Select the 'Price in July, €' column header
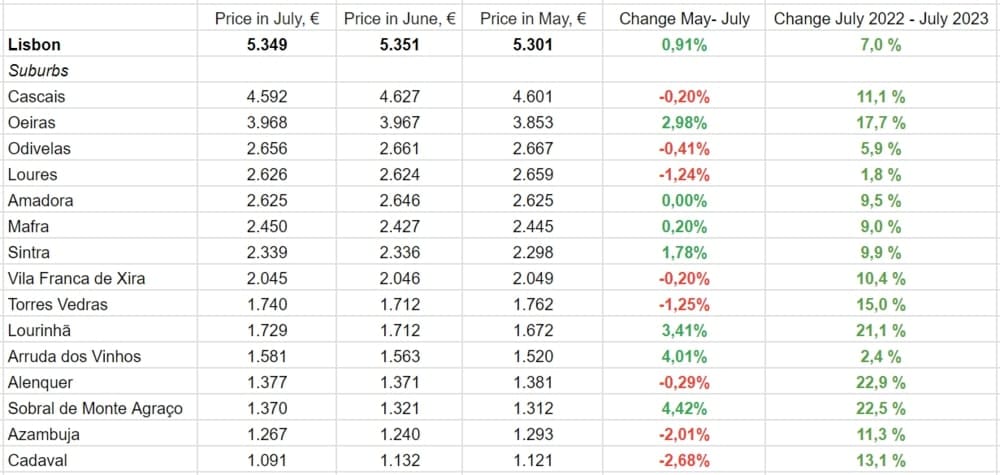The image size is (1000, 475). click(267, 18)
